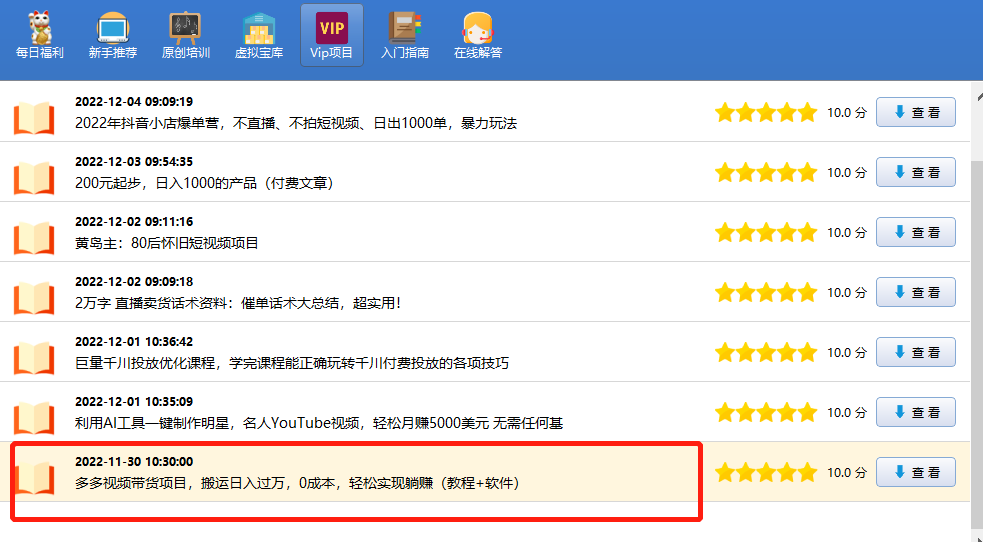The height and width of the screenshot is (542, 983).
Task: Click 查看 for 黄岛主 80后怀旧短视频 row
Action: [x=916, y=232]
